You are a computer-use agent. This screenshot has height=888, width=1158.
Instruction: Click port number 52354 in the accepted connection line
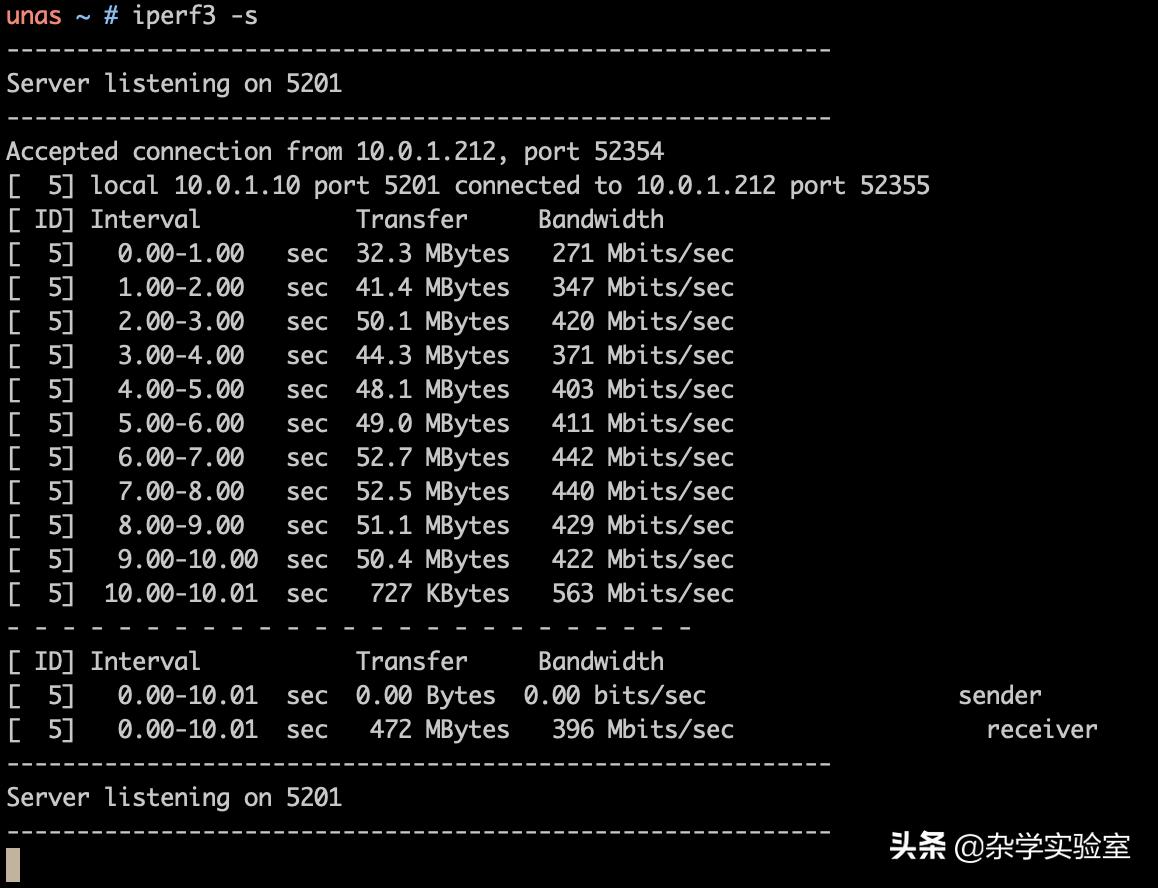tap(628, 151)
